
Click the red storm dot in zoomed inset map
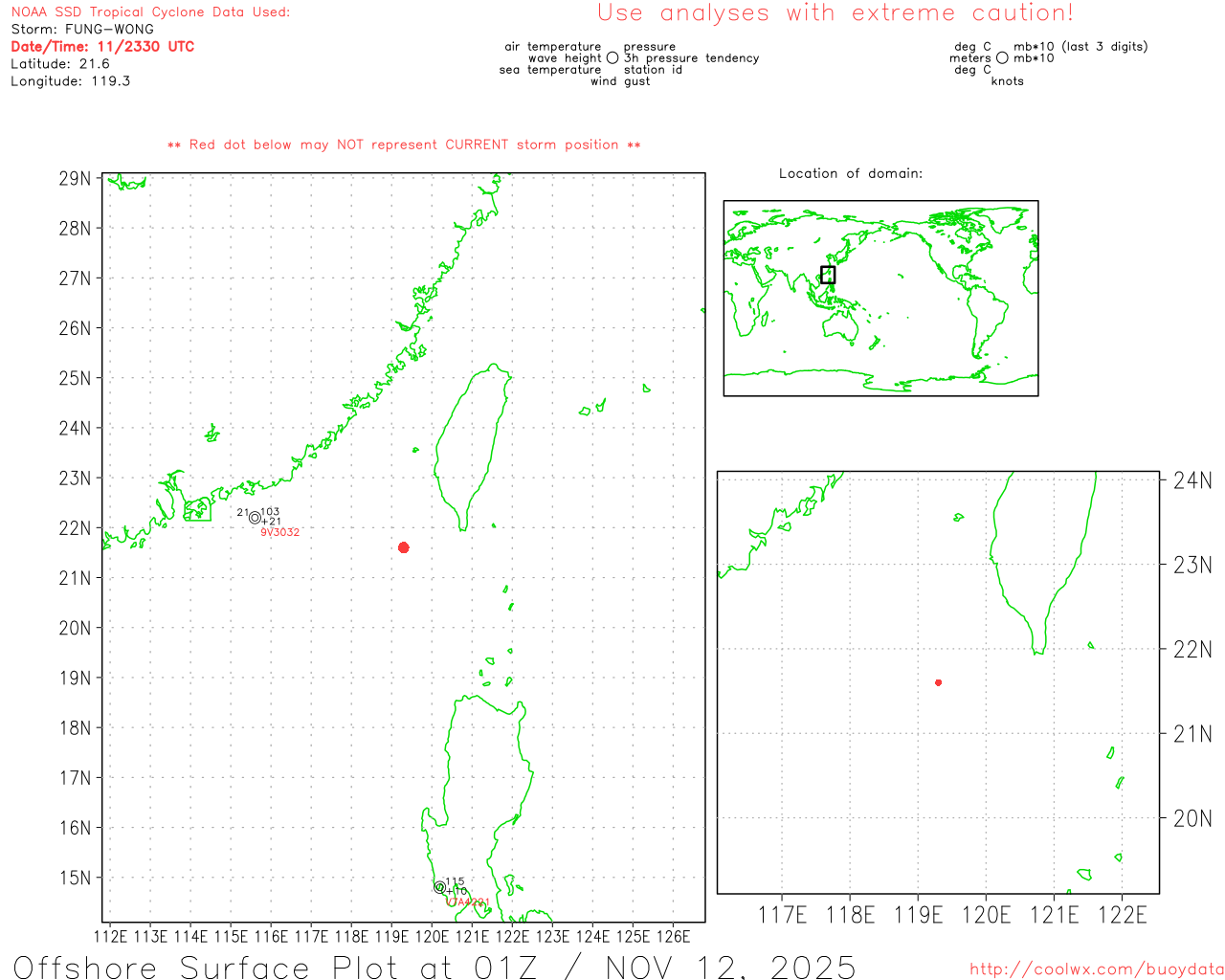pos(938,682)
